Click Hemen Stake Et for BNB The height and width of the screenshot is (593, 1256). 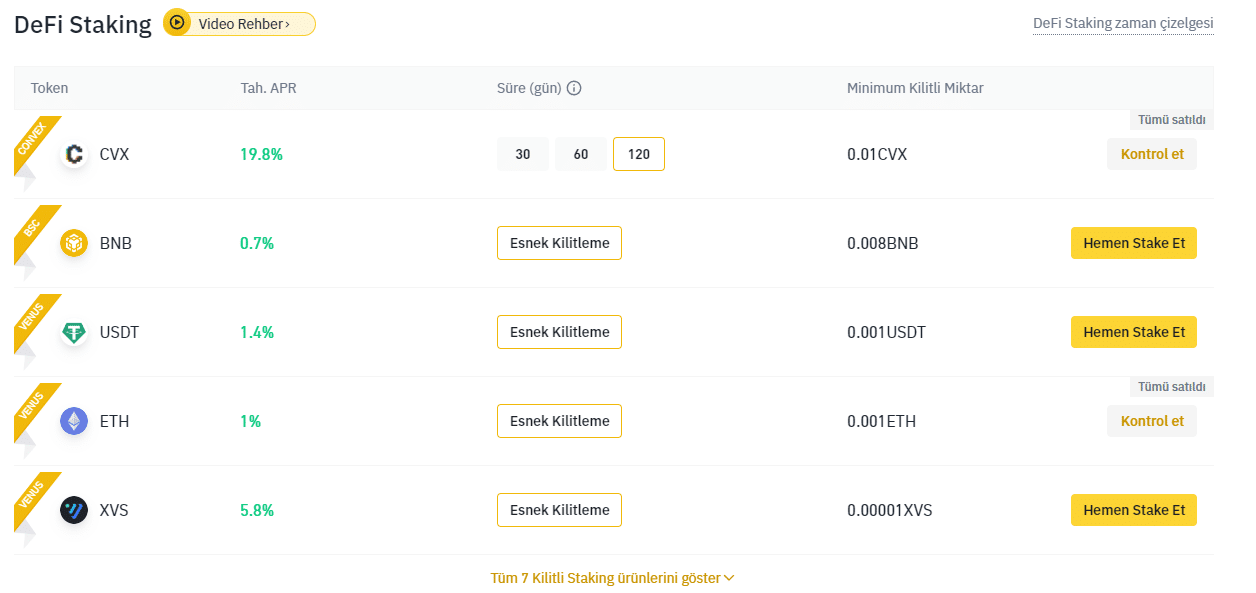point(1134,243)
